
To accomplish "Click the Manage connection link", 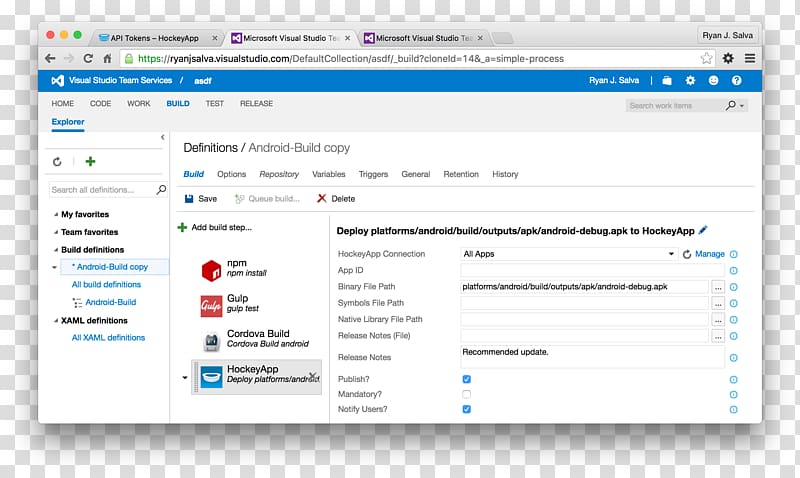I will click(x=710, y=254).
